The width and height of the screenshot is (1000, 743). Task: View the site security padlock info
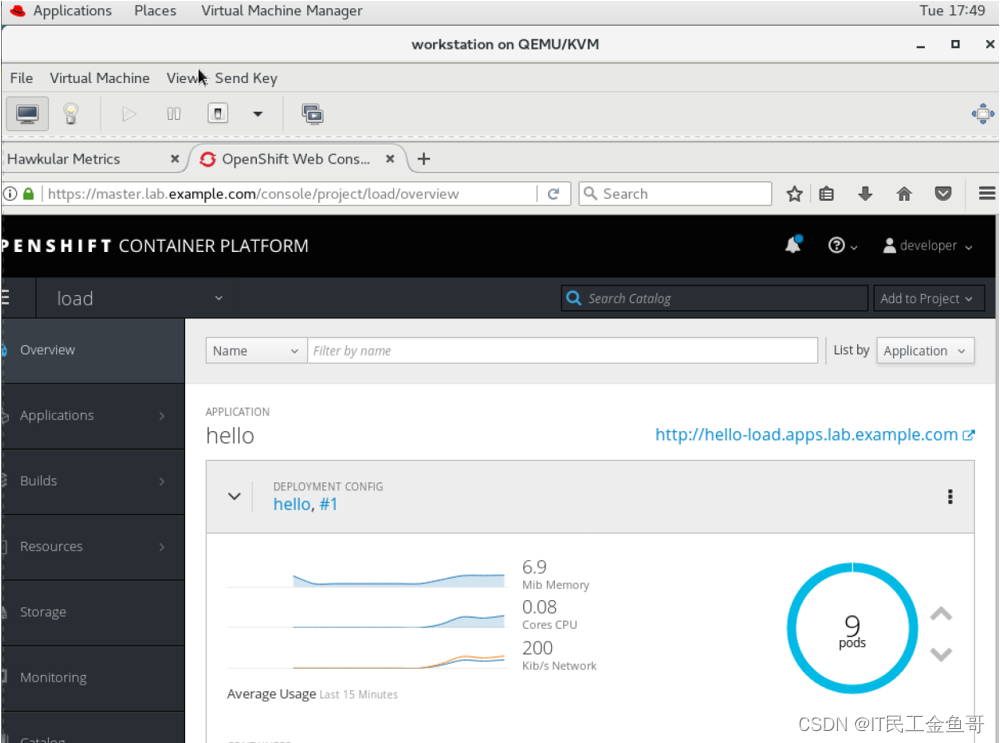[28, 194]
